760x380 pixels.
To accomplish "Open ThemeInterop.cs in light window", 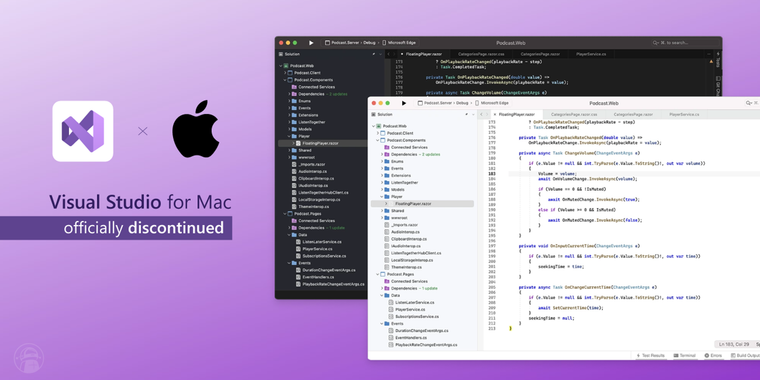I will click(x=407, y=267).
